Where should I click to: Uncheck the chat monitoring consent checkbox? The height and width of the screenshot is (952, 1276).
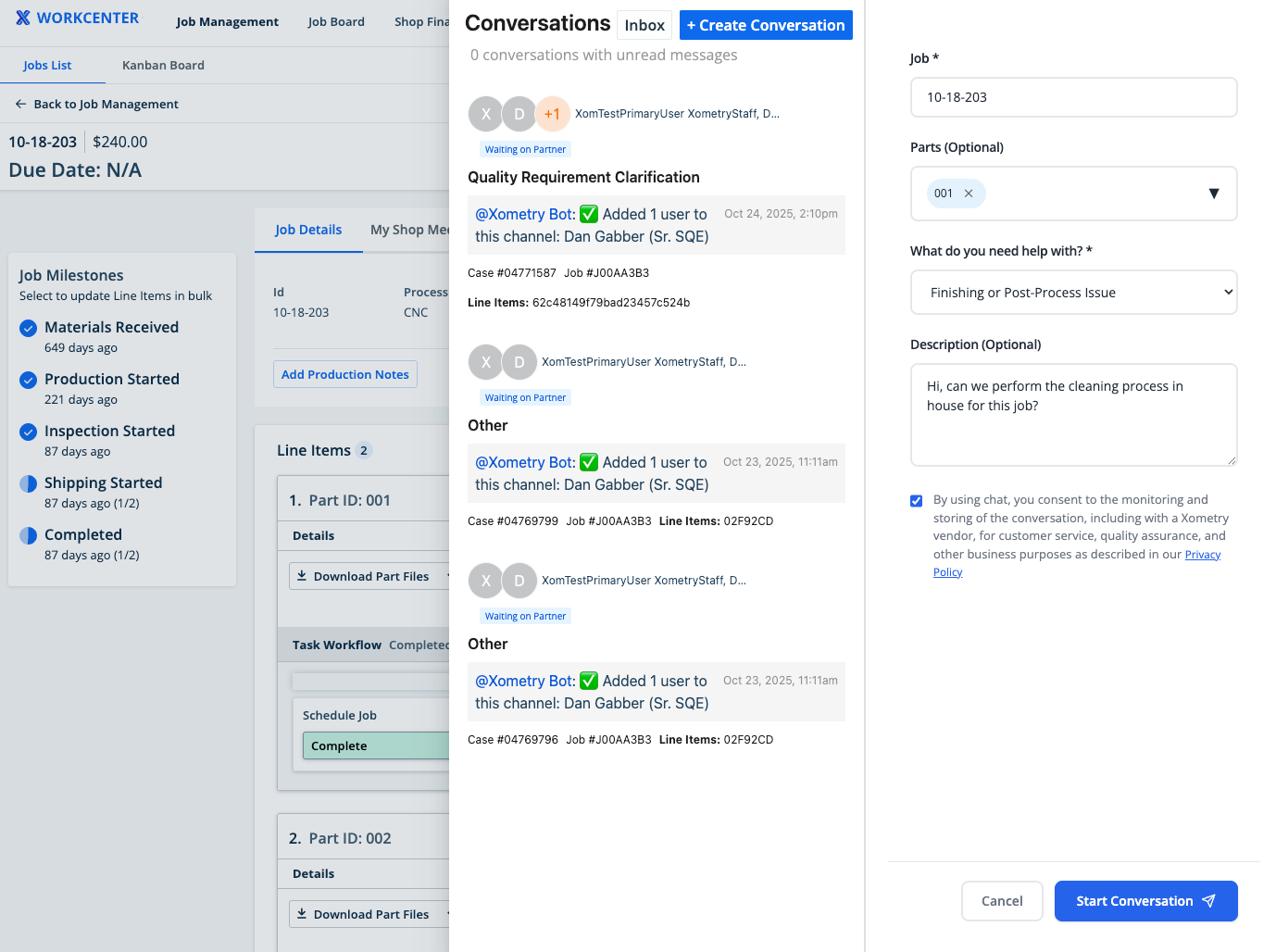[x=917, y=501]
